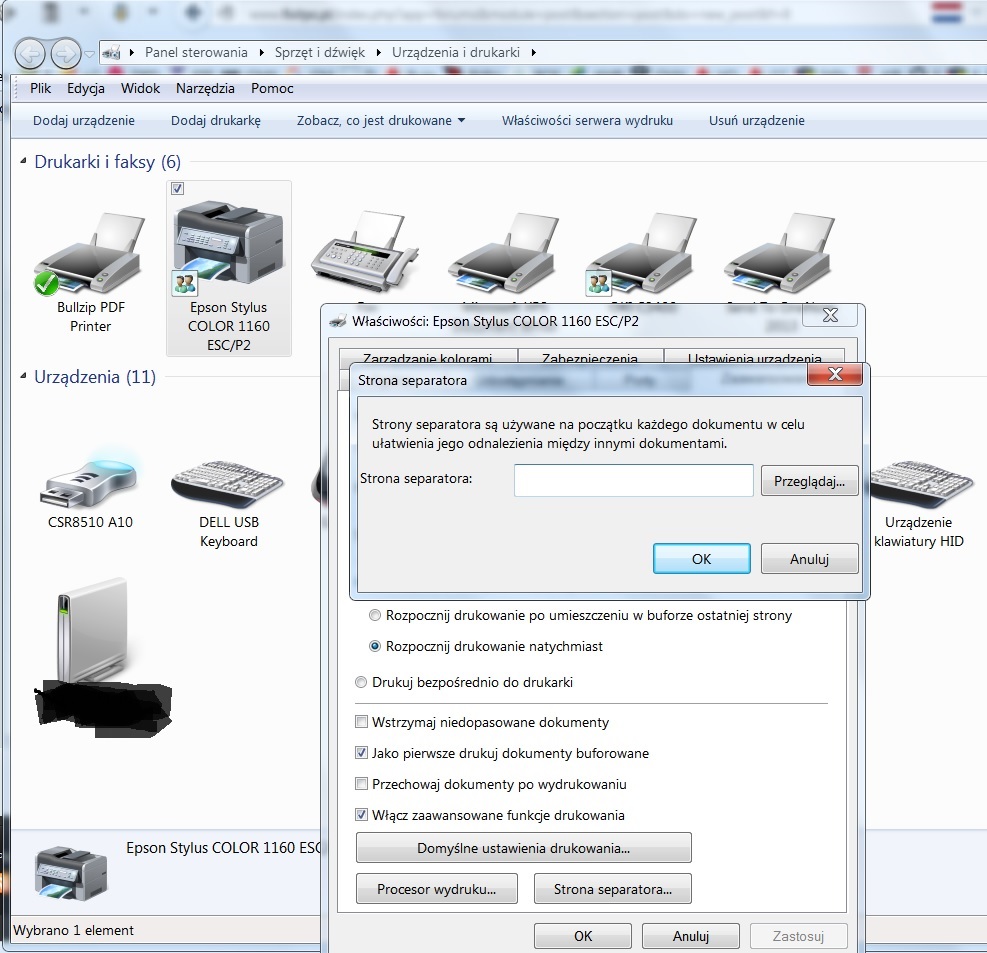Expand breadcrumb arrow after 'Panel sterowania'
Viewport: 987px width, 953px height.
(261, 53)
